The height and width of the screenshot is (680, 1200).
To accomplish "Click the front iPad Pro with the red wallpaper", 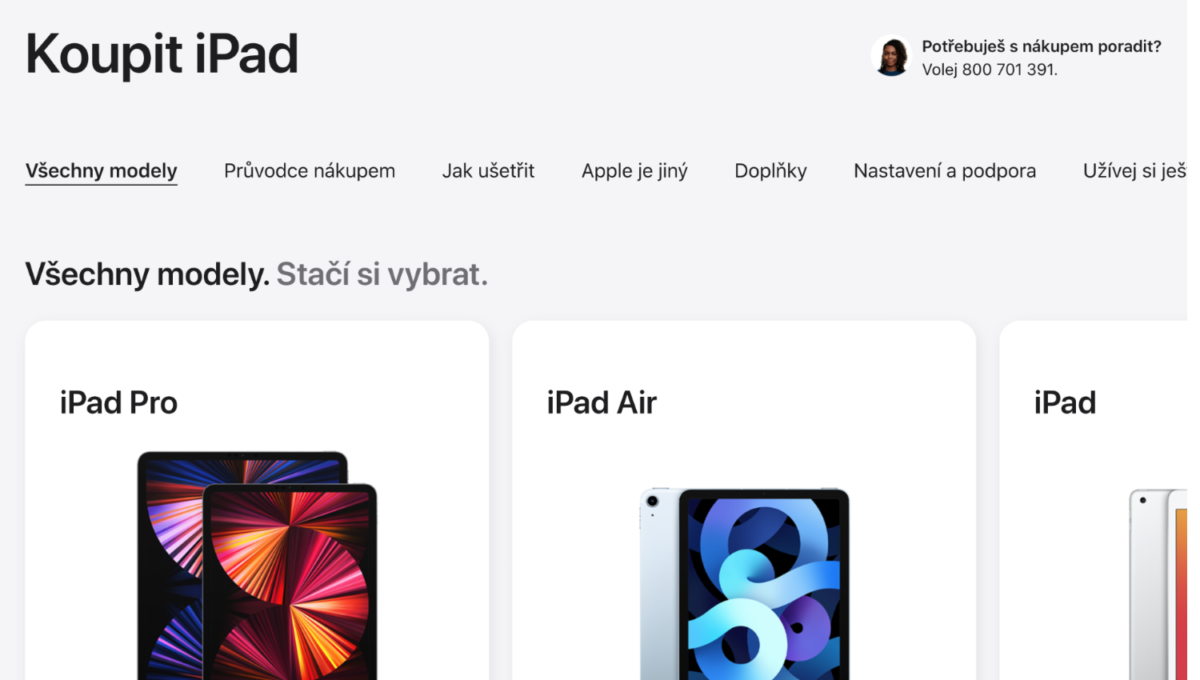I will coord(290,582).
